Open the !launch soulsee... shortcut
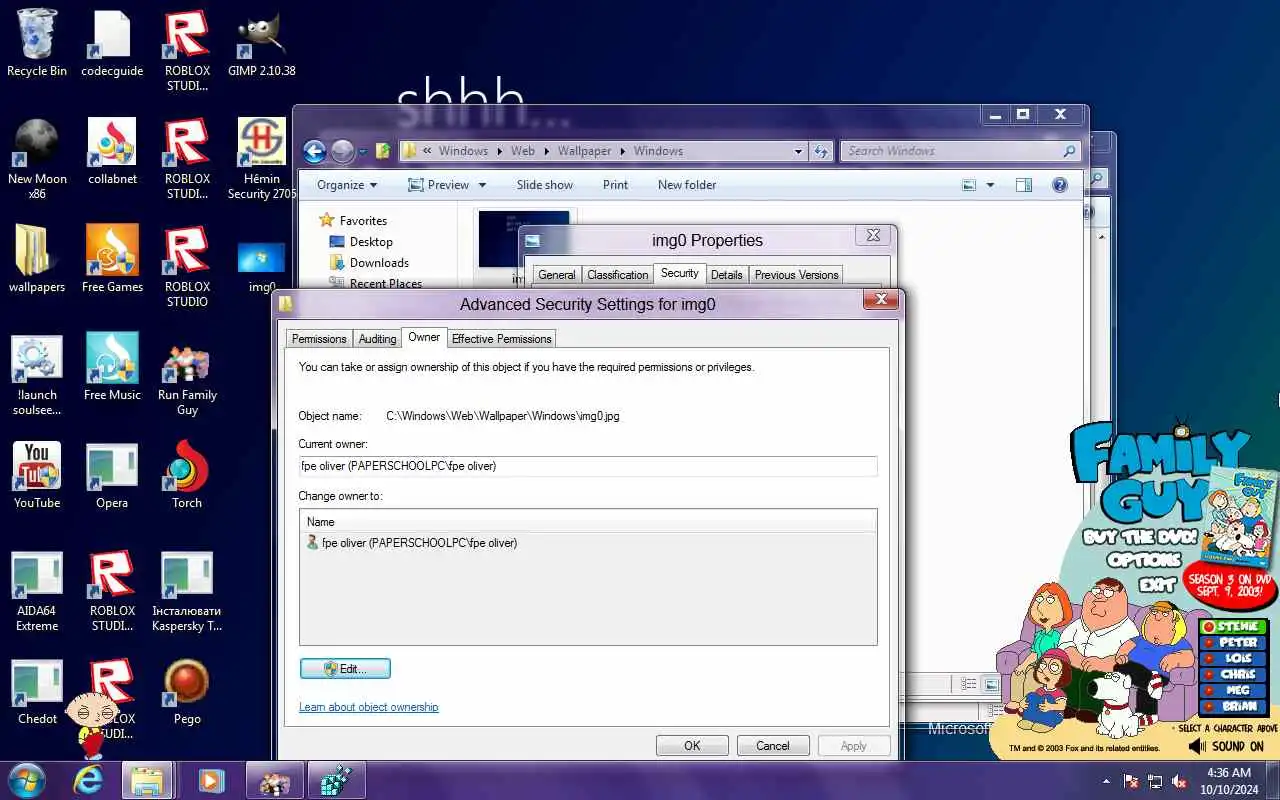This screenshot has width=1280, height=800. tap(37, 374)
